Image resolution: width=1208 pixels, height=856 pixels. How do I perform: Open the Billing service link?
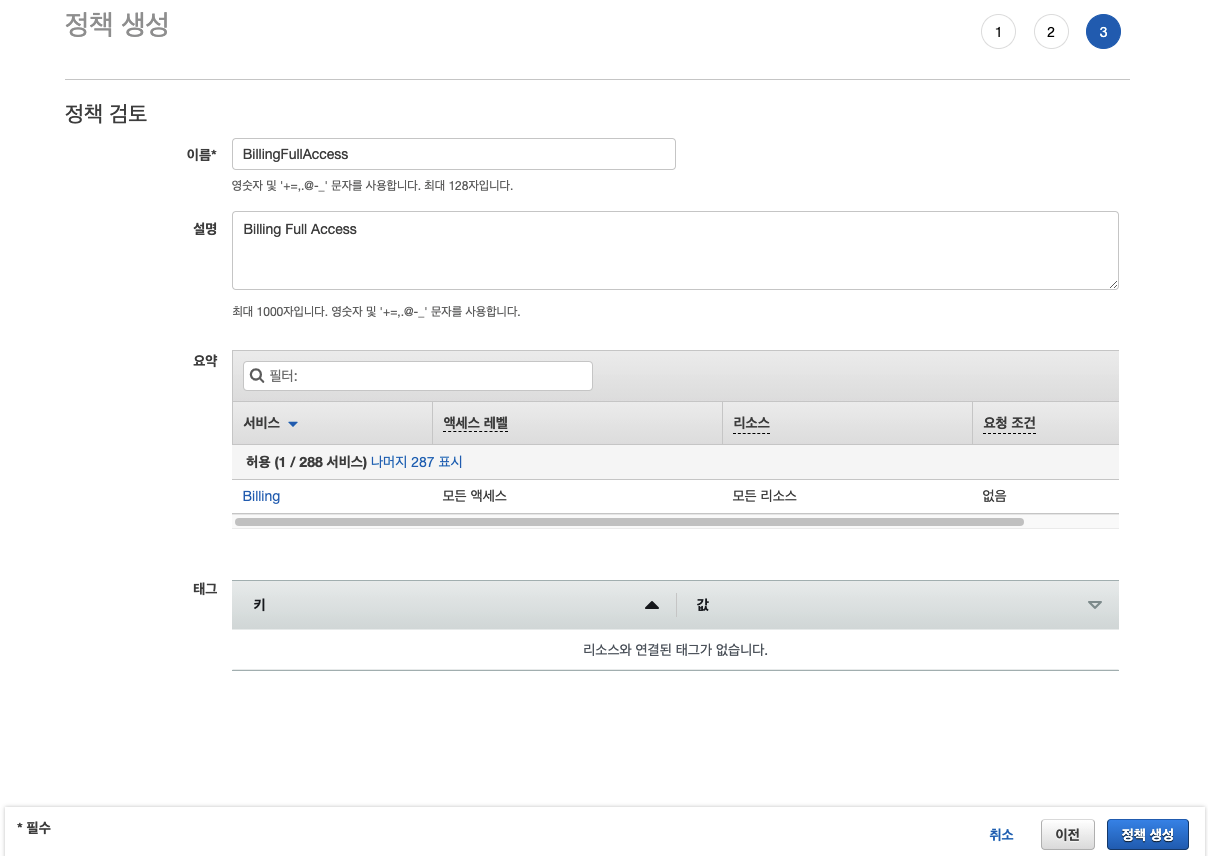pos(261,496)
